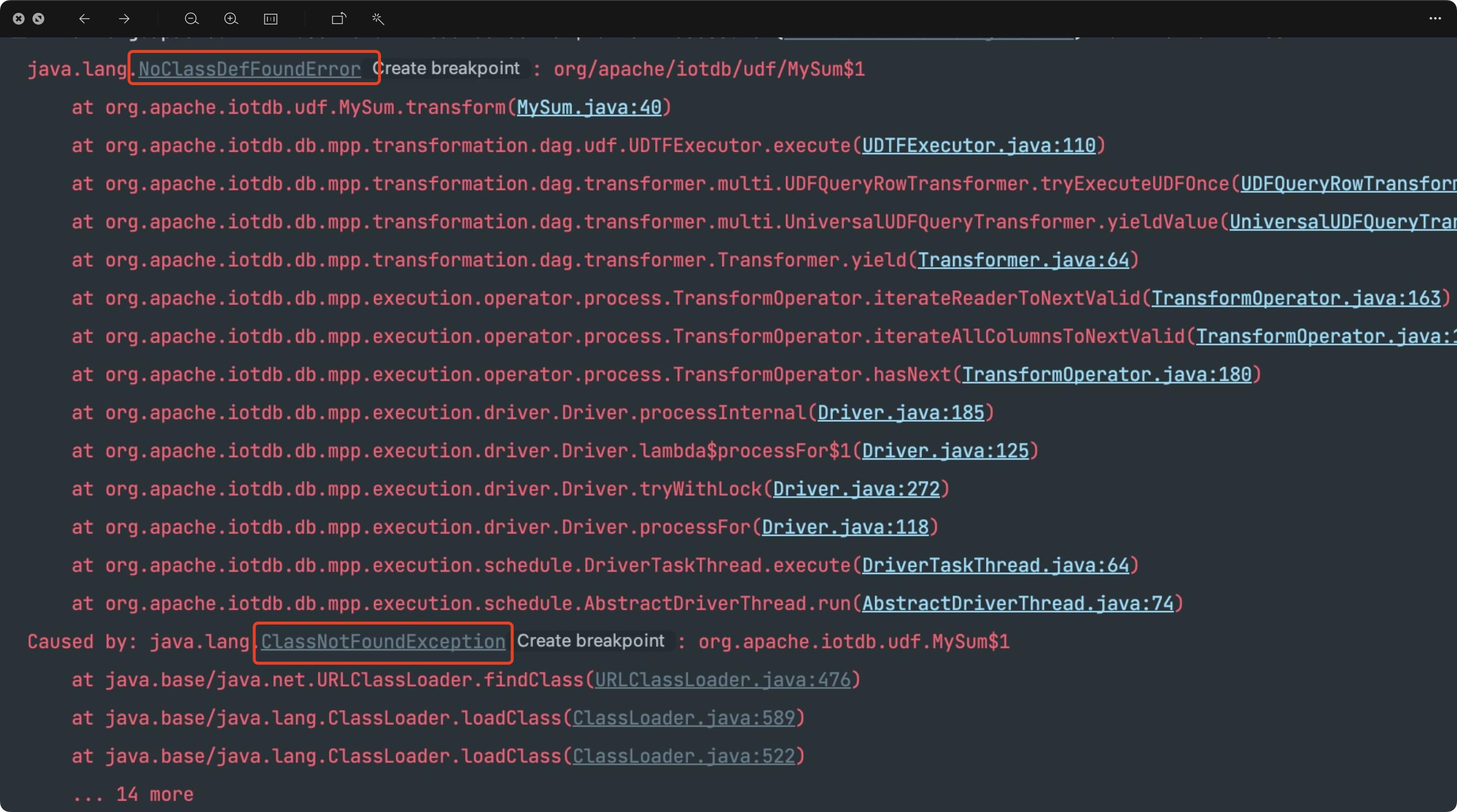Viewport: 1457px width, 812px height.
Task: Open URLClassLoader.java:476 source link
Action: pyautogui.click(x=725, y=680)
